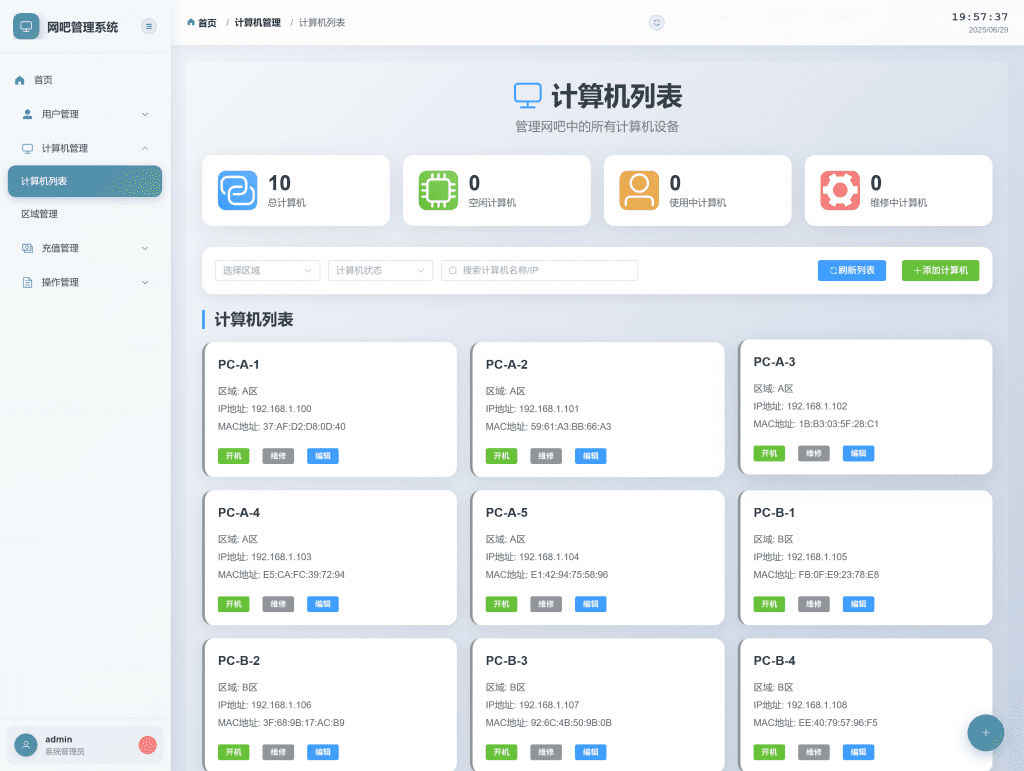
Task: Click the red logout icon beside admin
Action: 147,745
